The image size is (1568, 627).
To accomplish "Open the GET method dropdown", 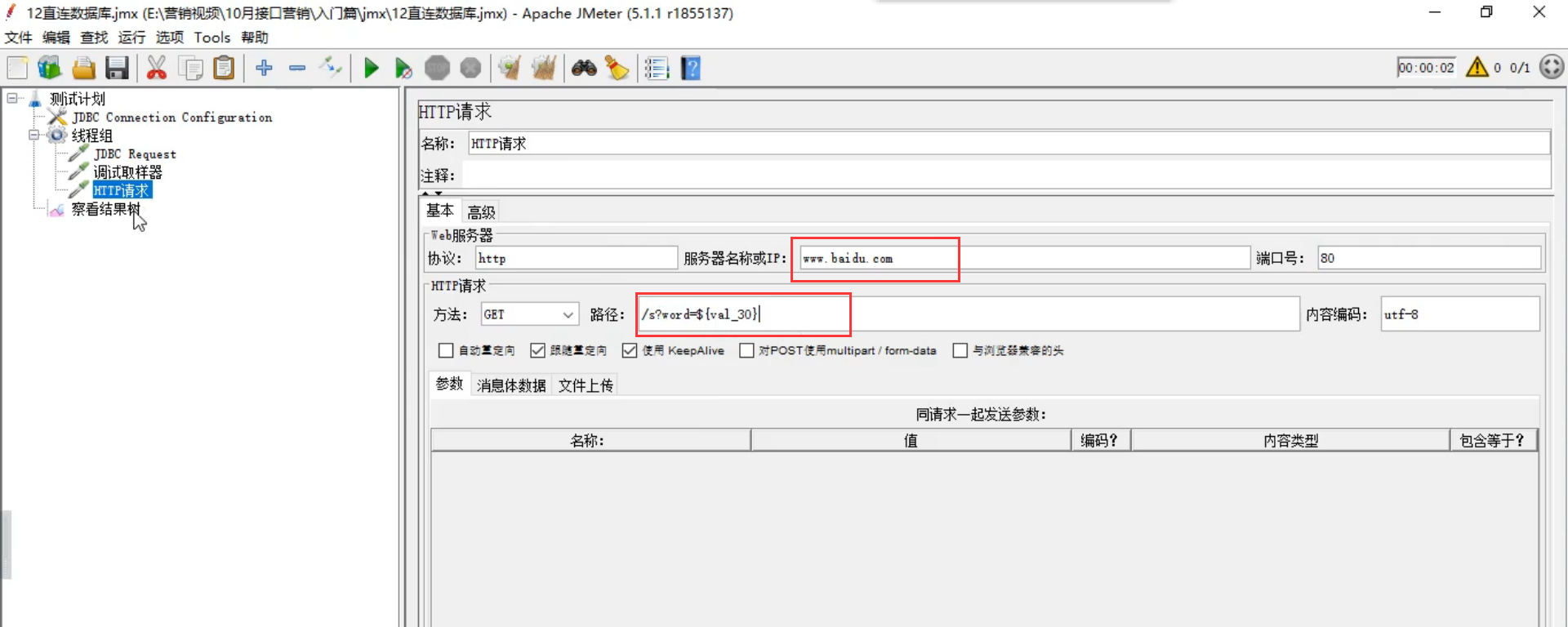I will [x=529, y=314].
